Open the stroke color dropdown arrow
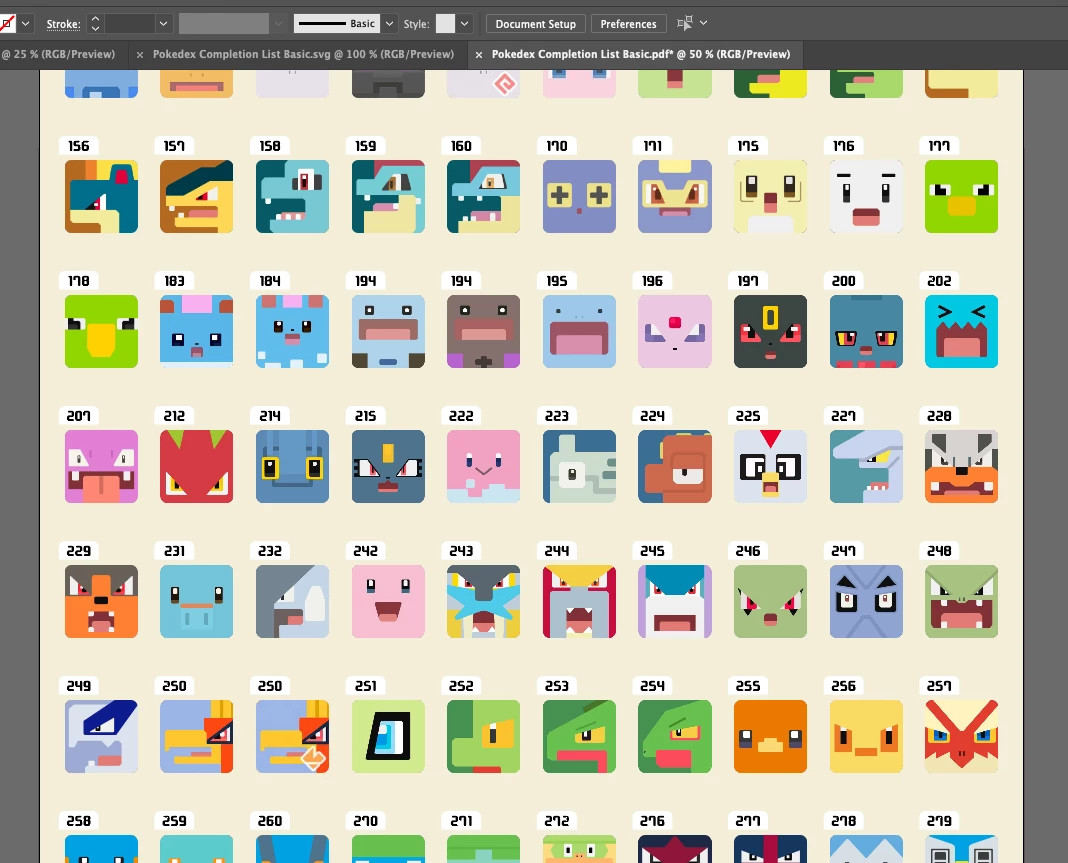The image size is (1068, 863). click(x=25, y=24)
